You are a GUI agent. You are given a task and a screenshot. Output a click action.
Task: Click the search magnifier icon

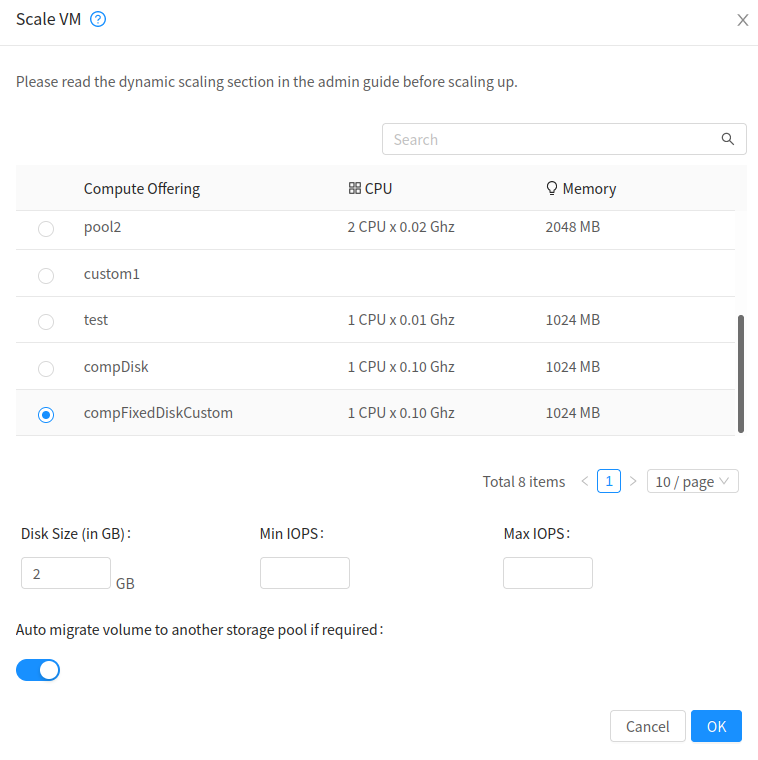728,139
